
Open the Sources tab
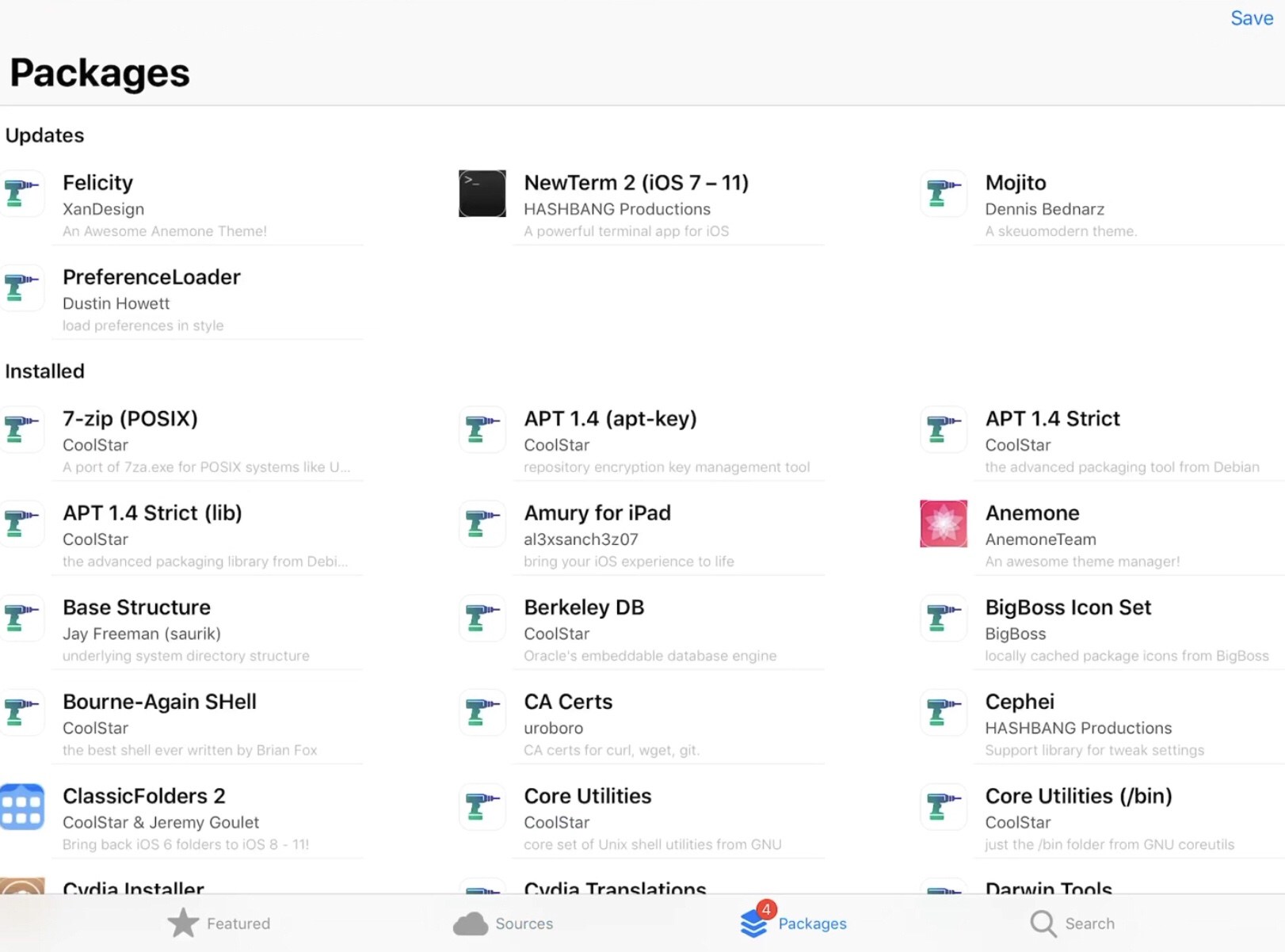(x=504, y=923)
